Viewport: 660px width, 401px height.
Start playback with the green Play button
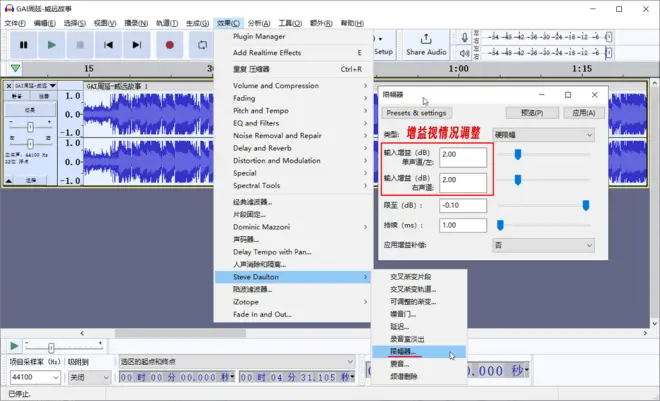(x=51, y=45)
